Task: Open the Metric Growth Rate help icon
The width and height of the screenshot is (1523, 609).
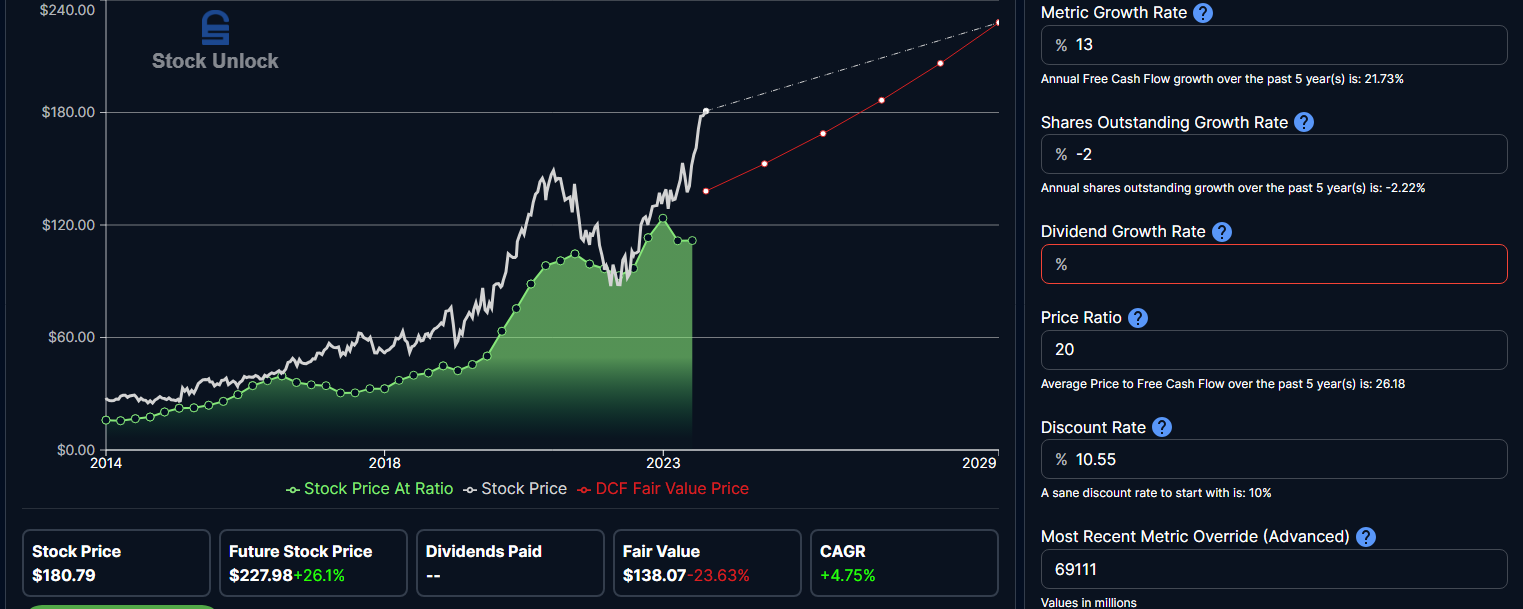Action: (1203, 13)
